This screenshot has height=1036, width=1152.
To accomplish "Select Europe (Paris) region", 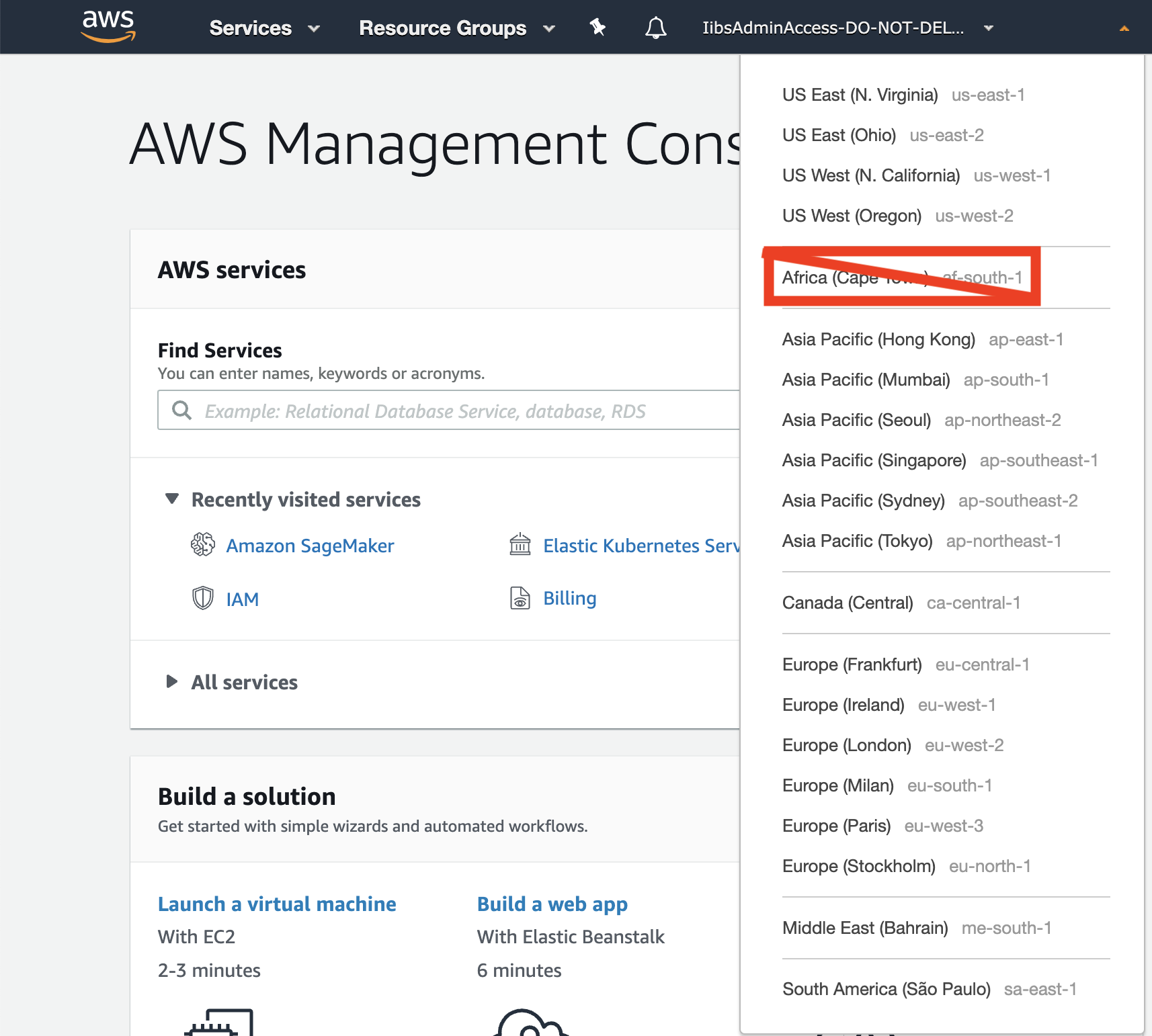I will tap(882, 826).
